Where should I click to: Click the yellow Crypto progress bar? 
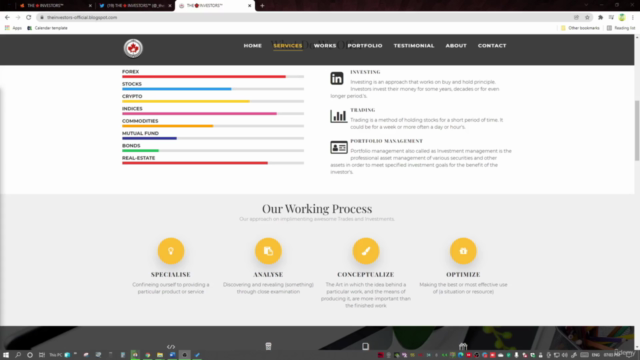(x=186, y=101)
